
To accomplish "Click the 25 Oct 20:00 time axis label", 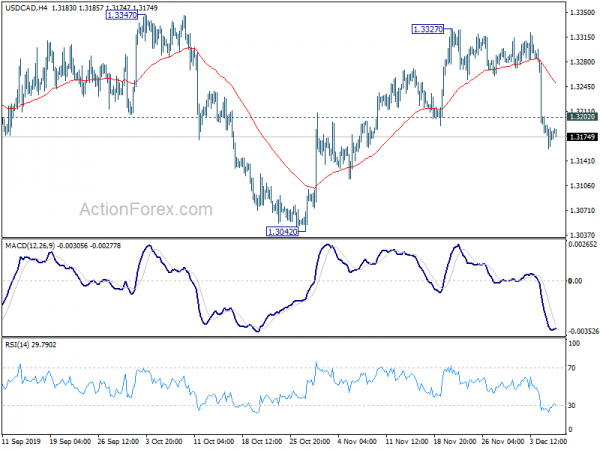I will click(x=309, y=442).
